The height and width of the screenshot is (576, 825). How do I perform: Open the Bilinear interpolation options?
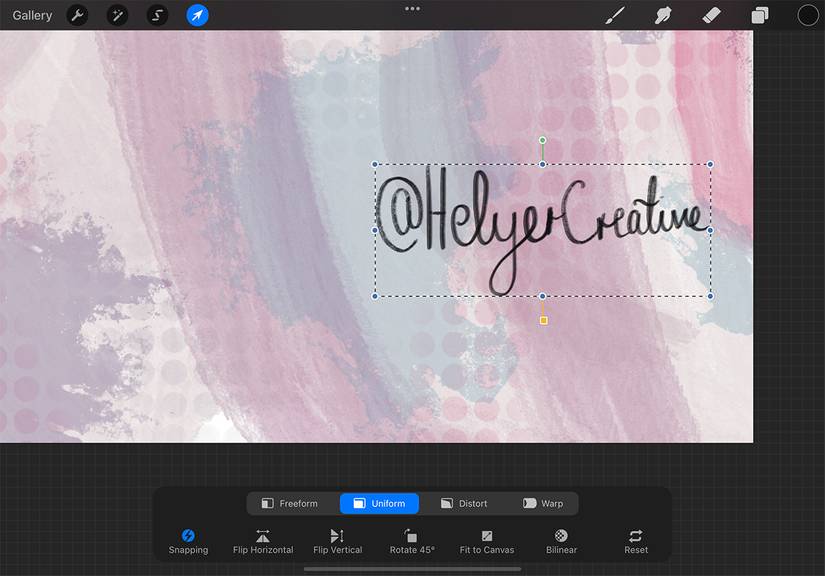pos(560,541)
